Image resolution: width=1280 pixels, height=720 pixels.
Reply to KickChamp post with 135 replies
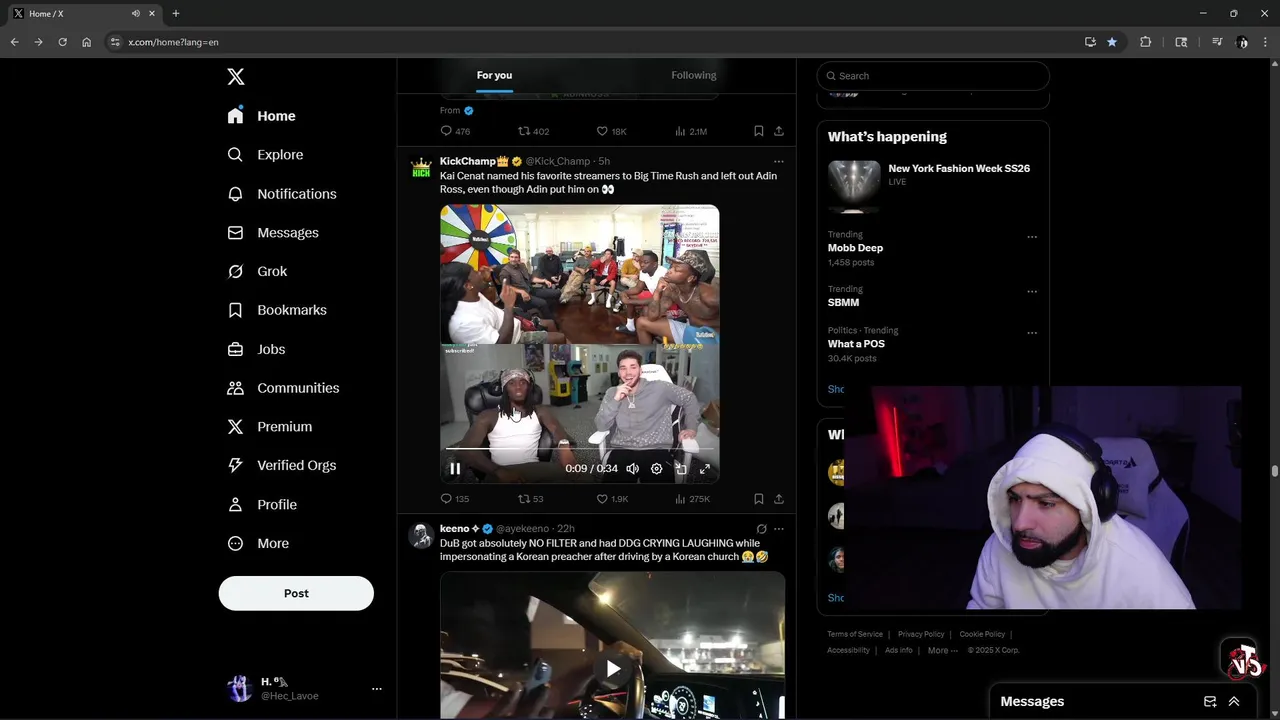click(x=455, y=499)
